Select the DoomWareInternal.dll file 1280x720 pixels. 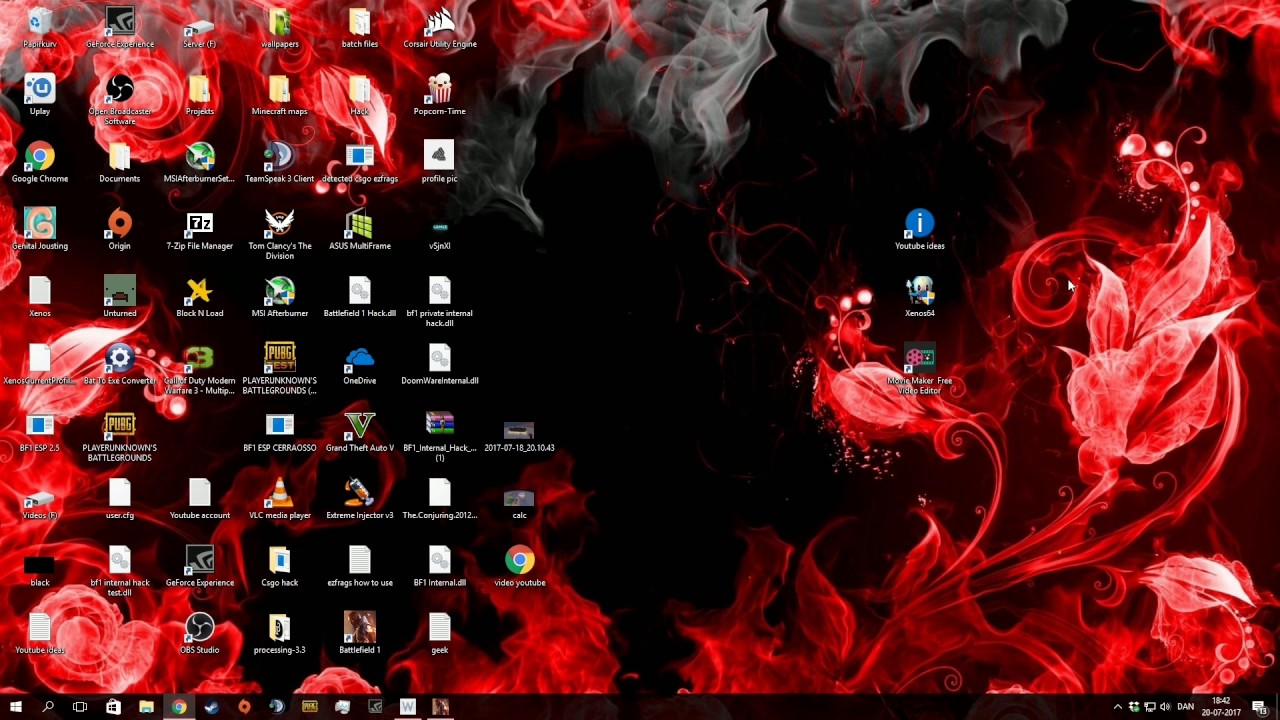pos(439,363)
